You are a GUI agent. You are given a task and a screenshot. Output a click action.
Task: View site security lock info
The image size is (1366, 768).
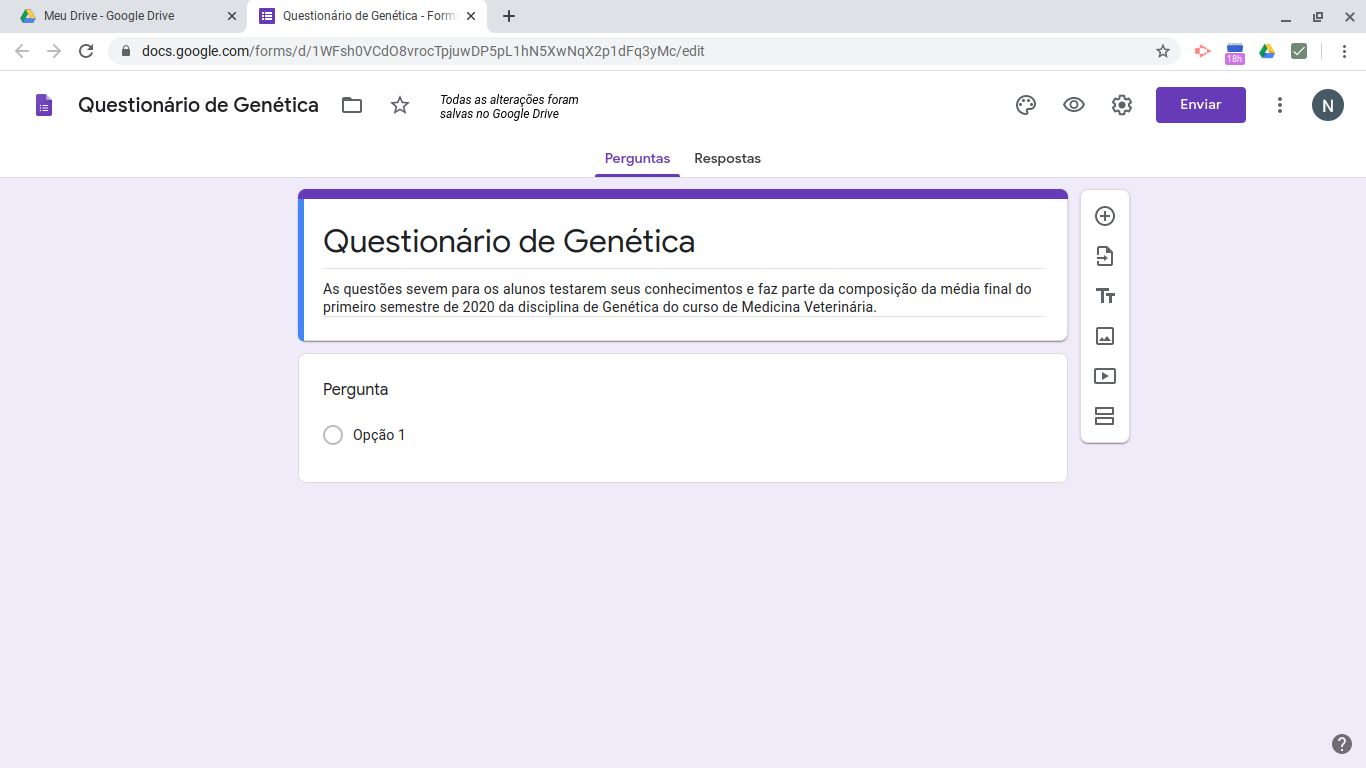[x=126, y=51]
